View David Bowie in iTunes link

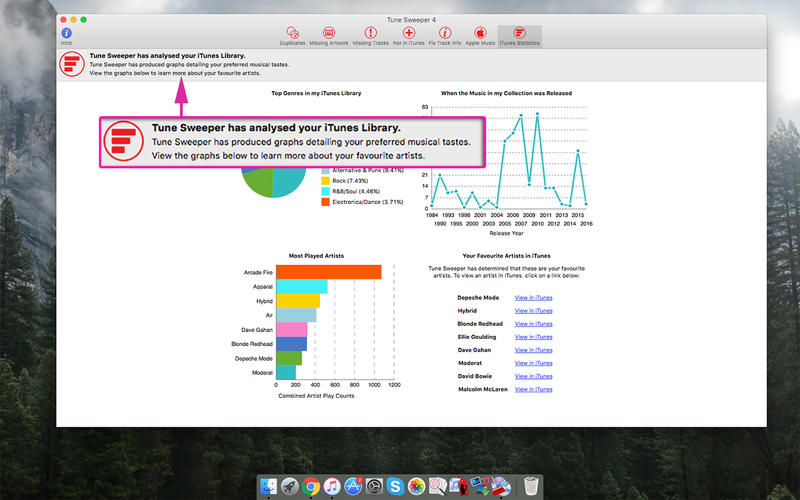click(x=533, y=376)
